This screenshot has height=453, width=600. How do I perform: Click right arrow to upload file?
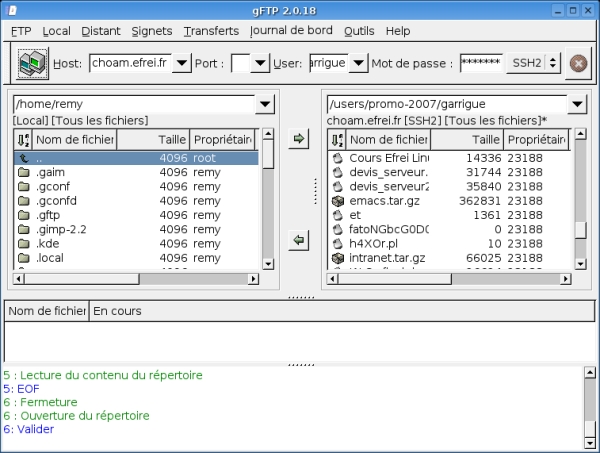[298, 139]
